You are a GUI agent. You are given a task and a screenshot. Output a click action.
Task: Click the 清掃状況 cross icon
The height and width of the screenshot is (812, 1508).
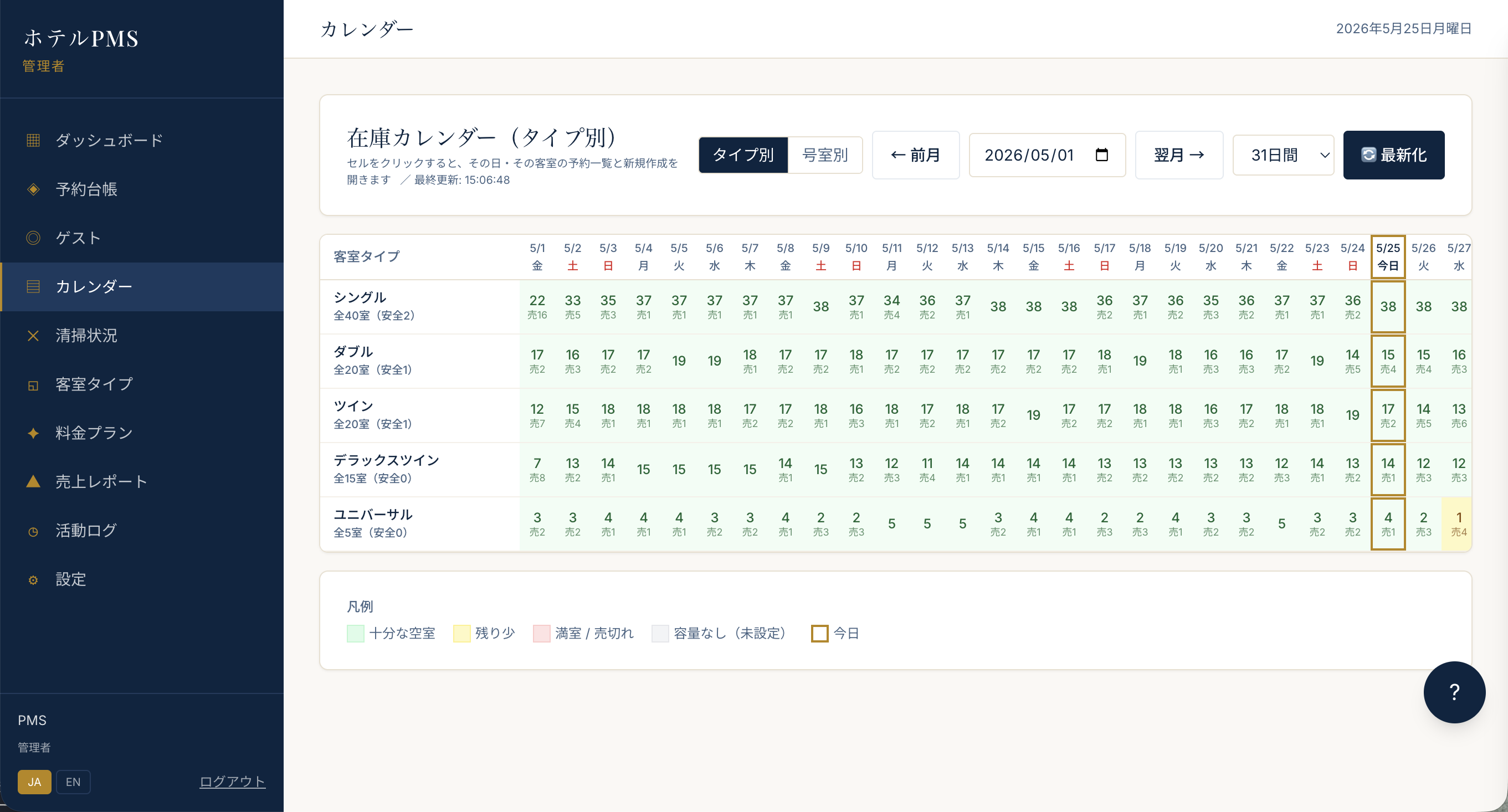[33, 336]
